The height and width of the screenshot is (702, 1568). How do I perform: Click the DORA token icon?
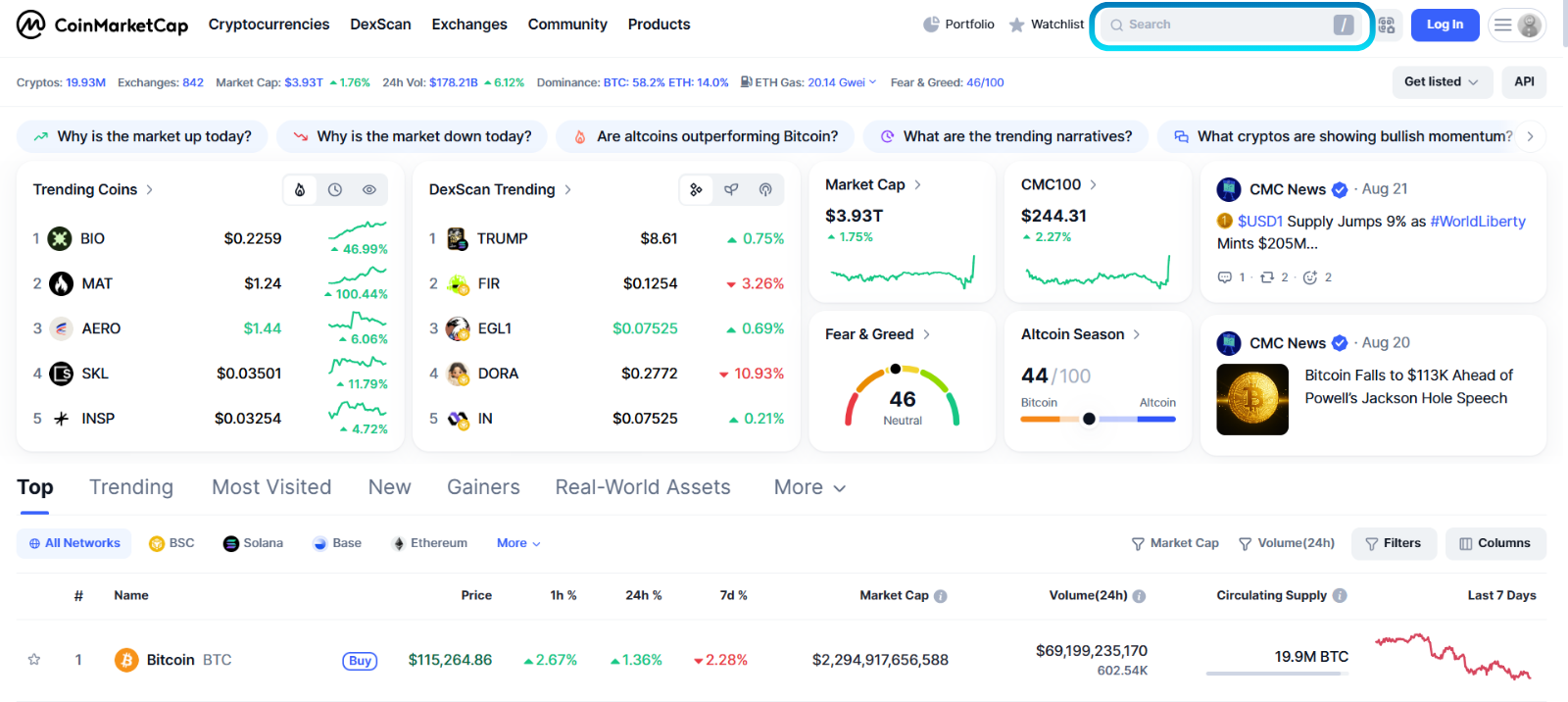(x=458, y=374)
